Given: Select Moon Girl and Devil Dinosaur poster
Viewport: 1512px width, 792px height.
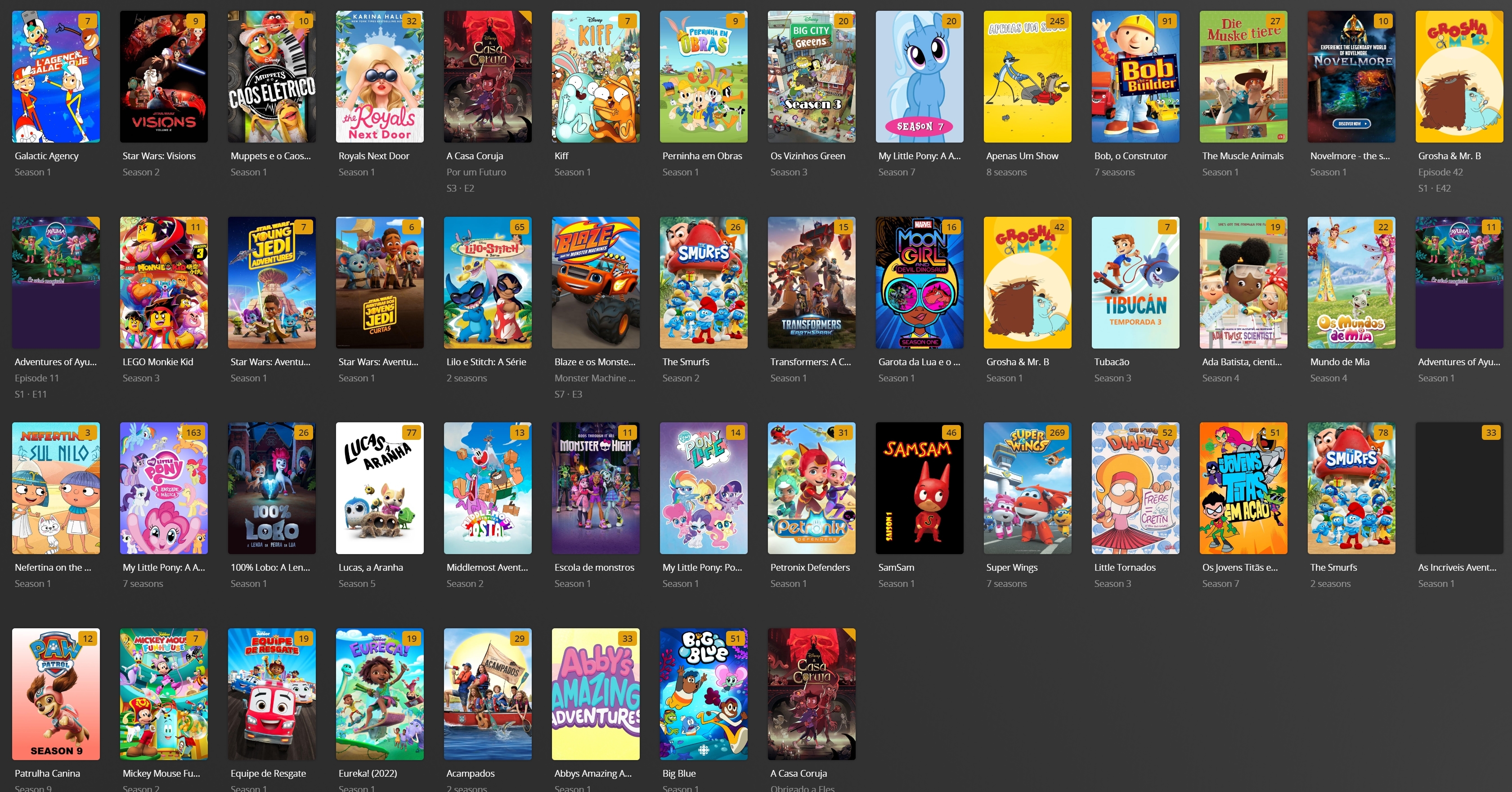Looking at the screenshot, I should tap(920, 283).
